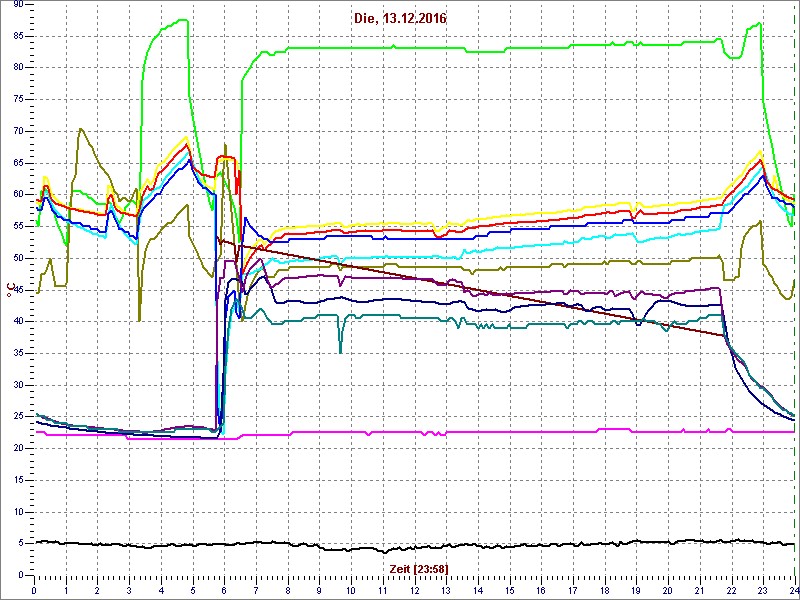
Task: Click the value 30 on the temperature axis
Action: click(18, 385)
